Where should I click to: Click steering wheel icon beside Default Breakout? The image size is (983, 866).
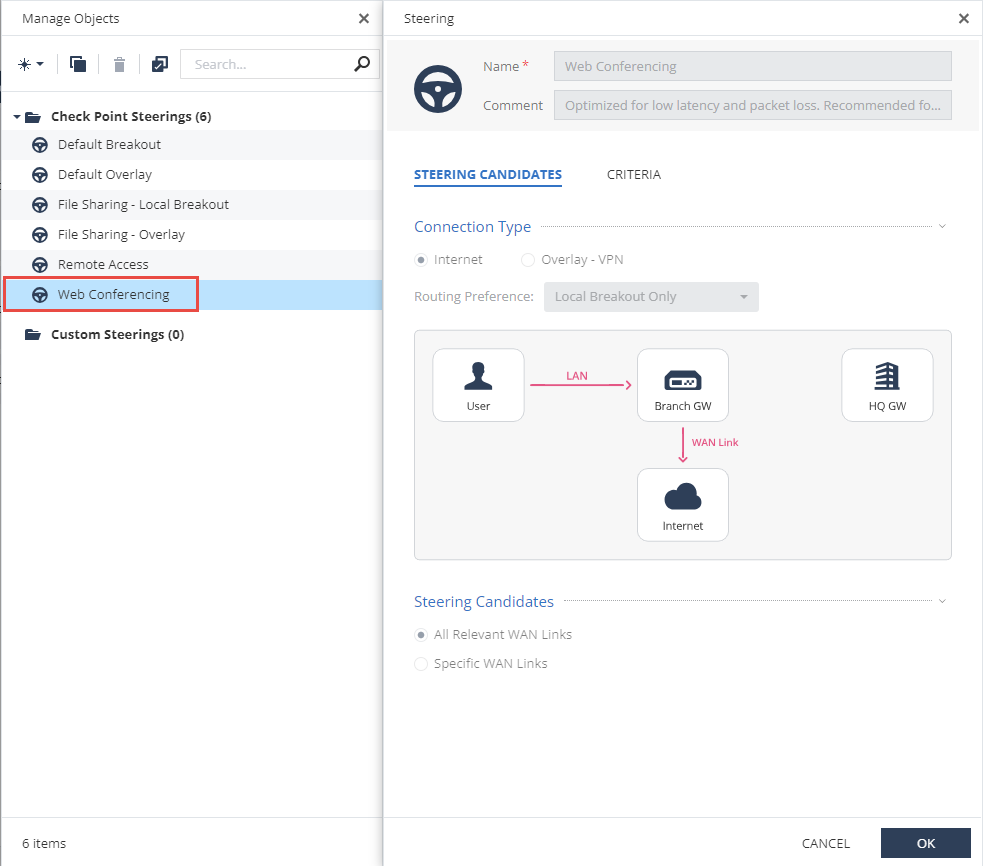39,145
